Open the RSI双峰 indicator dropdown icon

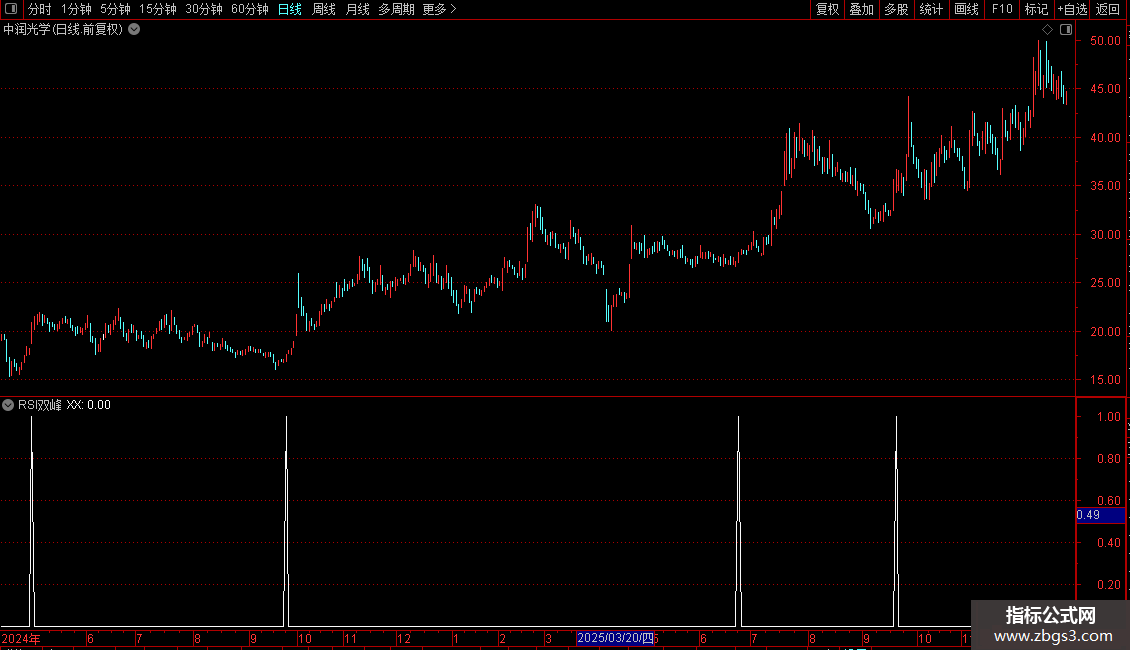pos(8,405)
